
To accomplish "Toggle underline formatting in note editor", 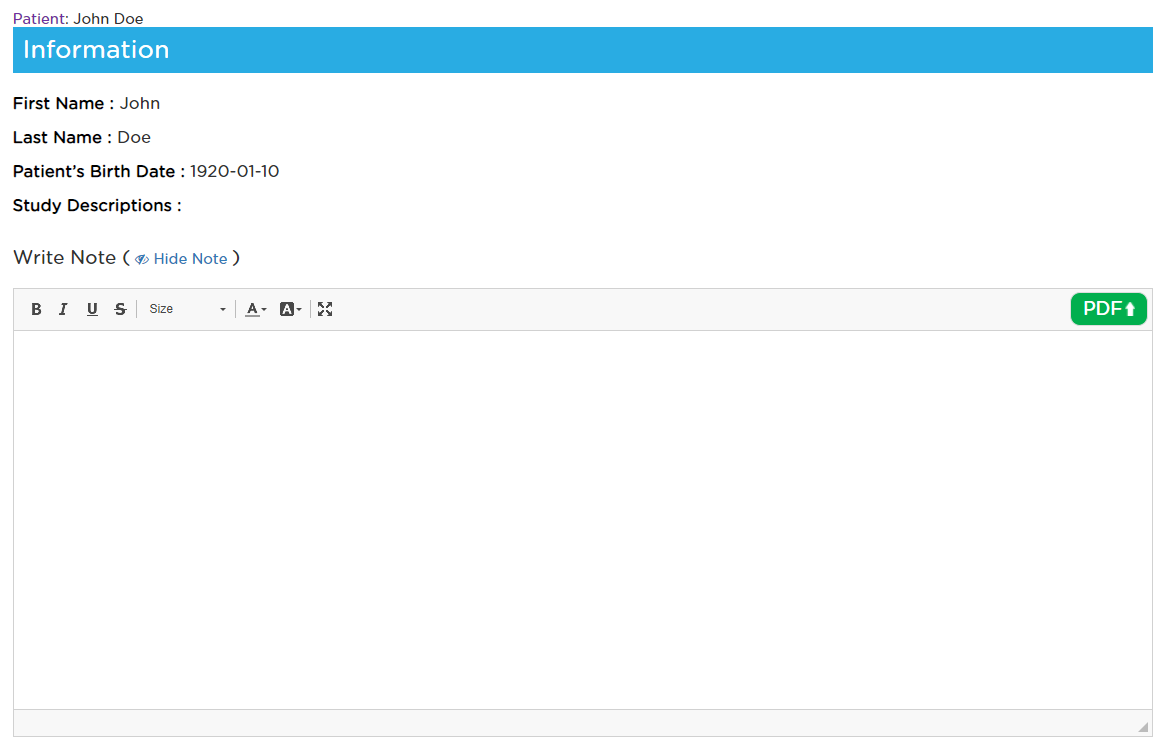I will (92, 309).
